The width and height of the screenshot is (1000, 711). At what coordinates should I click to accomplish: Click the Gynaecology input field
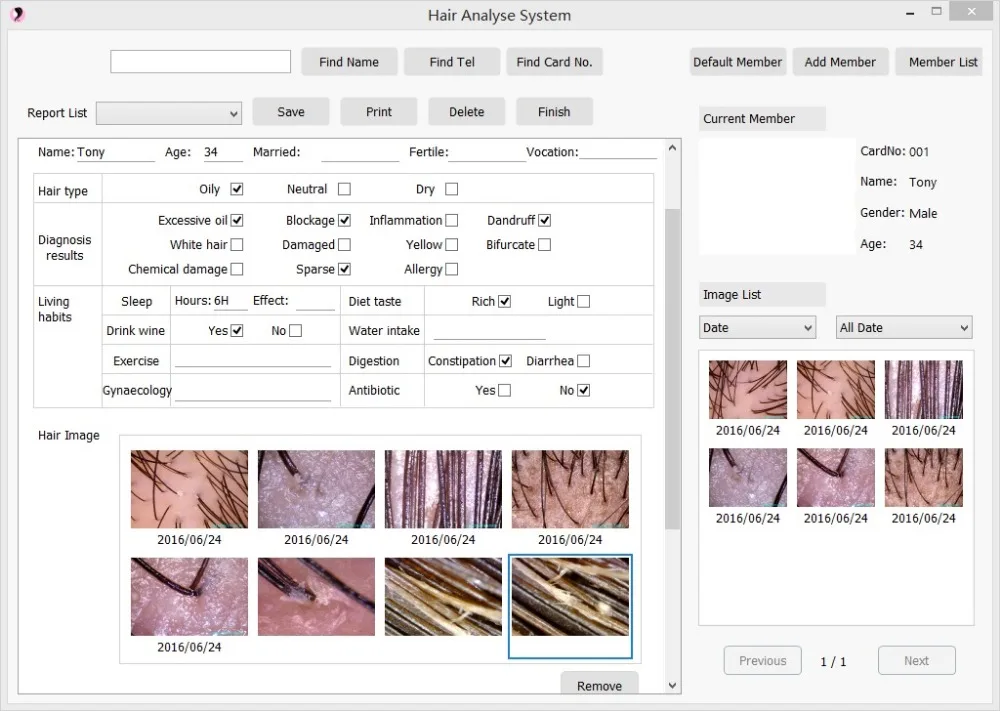coord(253,390)
